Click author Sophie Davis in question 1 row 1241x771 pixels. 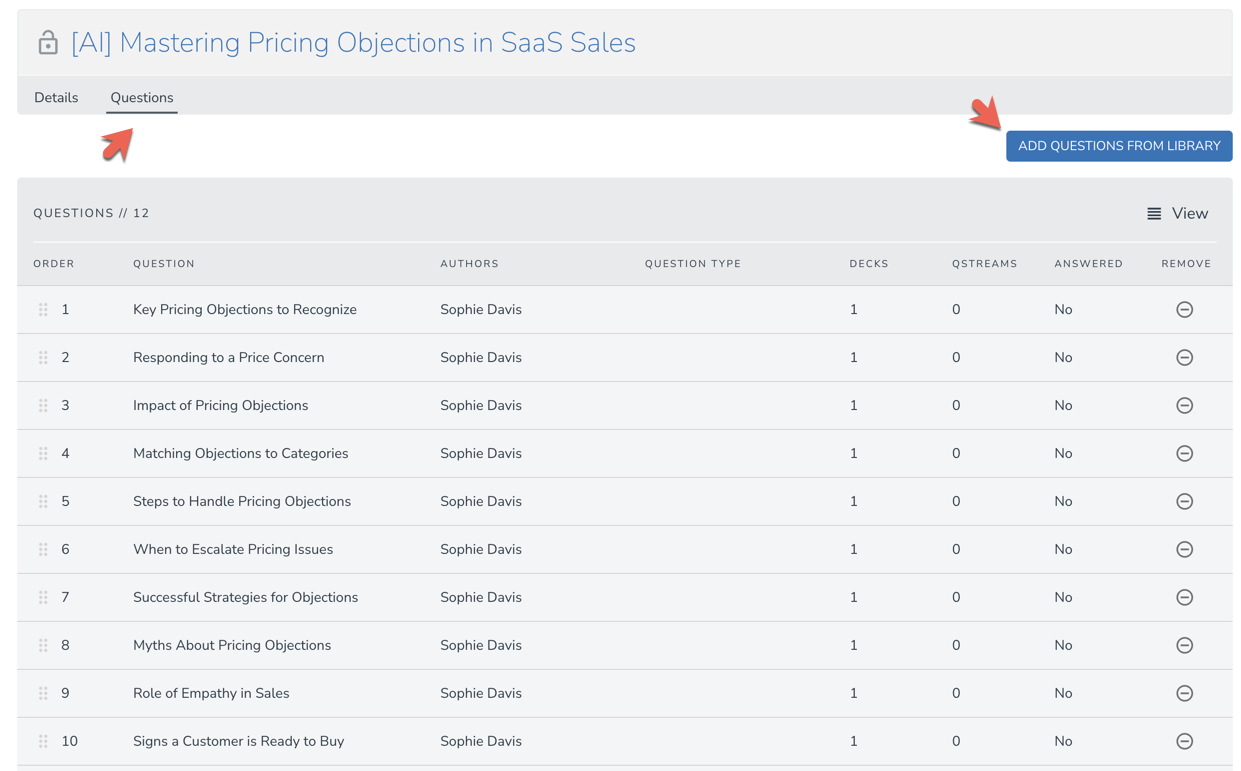pos(481,310)
